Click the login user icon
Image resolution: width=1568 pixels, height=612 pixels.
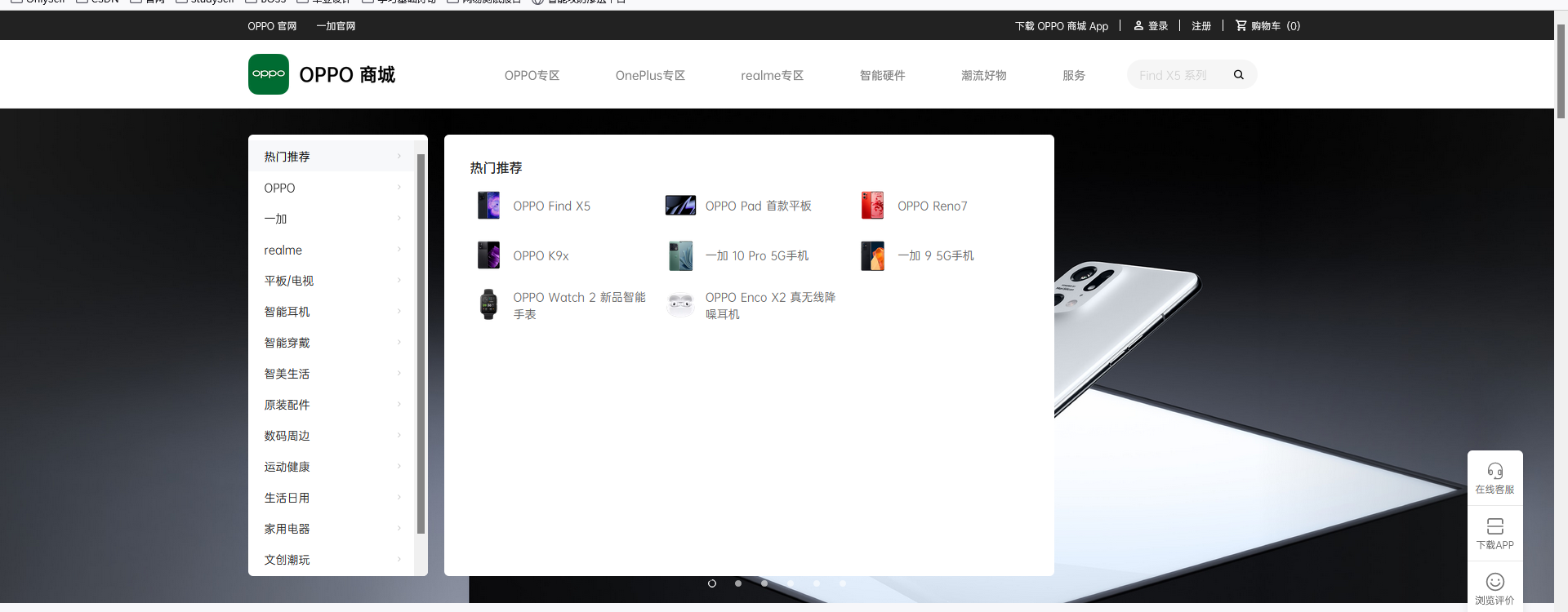click(x=1138, y=25)
